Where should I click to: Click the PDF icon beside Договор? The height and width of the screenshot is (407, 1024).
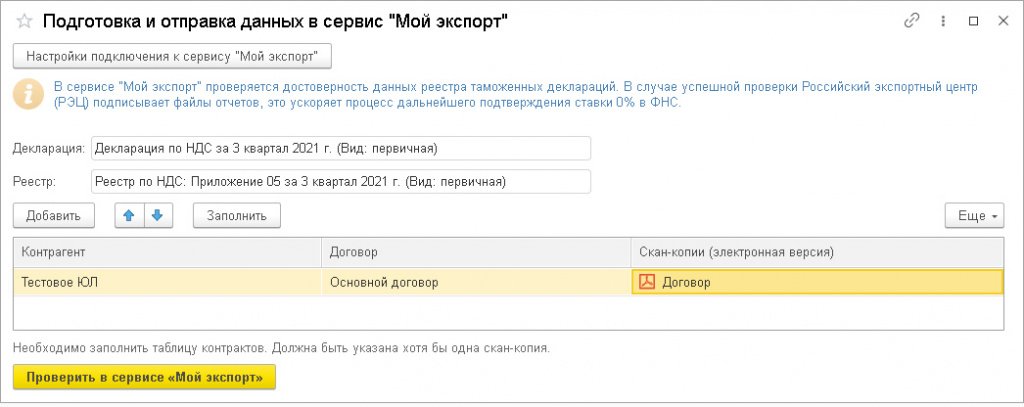[647, 282]
